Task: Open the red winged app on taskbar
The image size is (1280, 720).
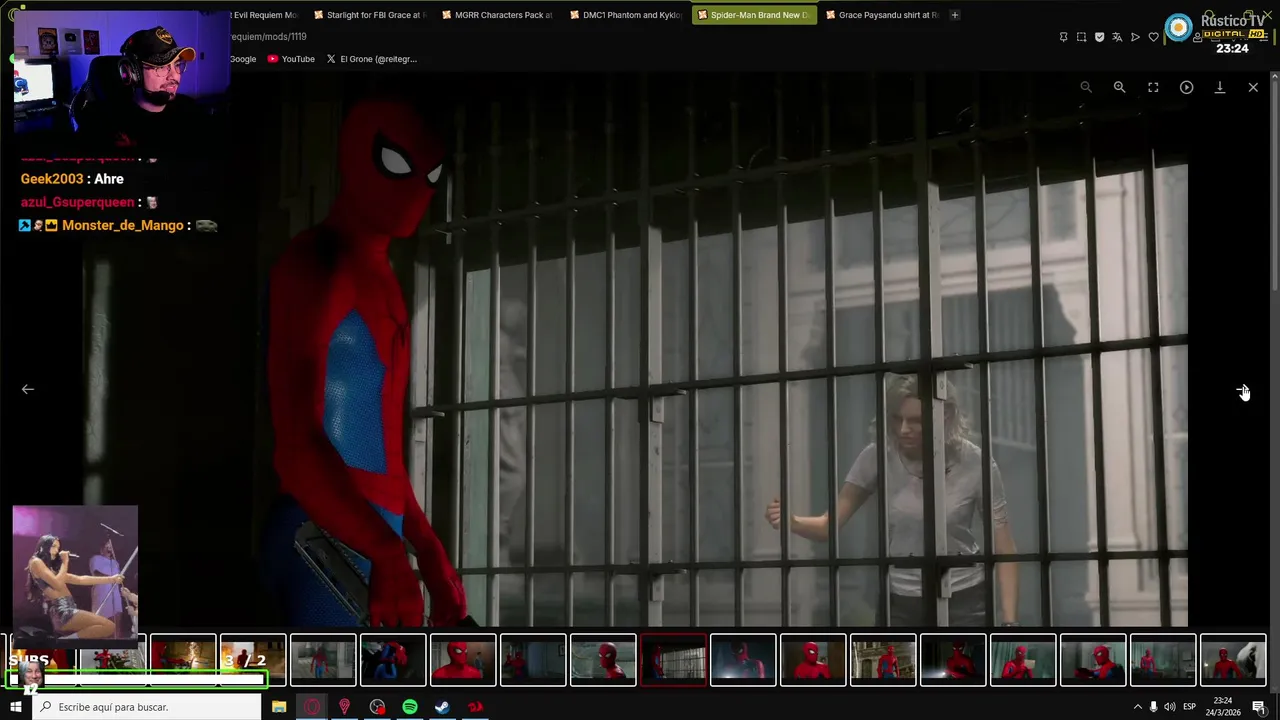Action: [475, 707]
